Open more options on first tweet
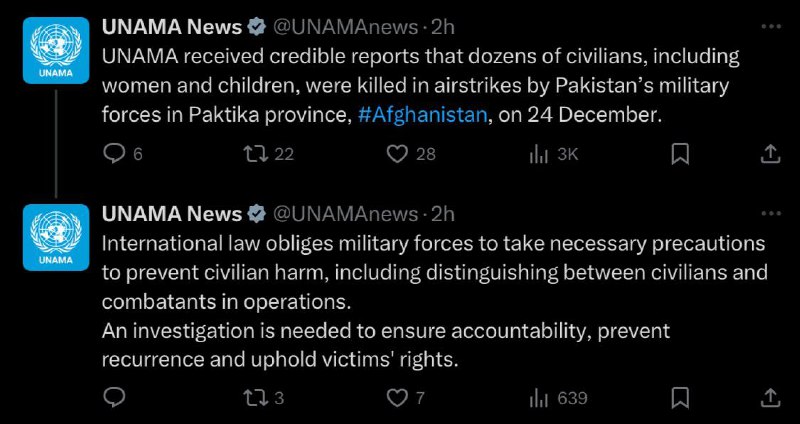This screenshot has height=424, width=800. [x=771, y=27]
